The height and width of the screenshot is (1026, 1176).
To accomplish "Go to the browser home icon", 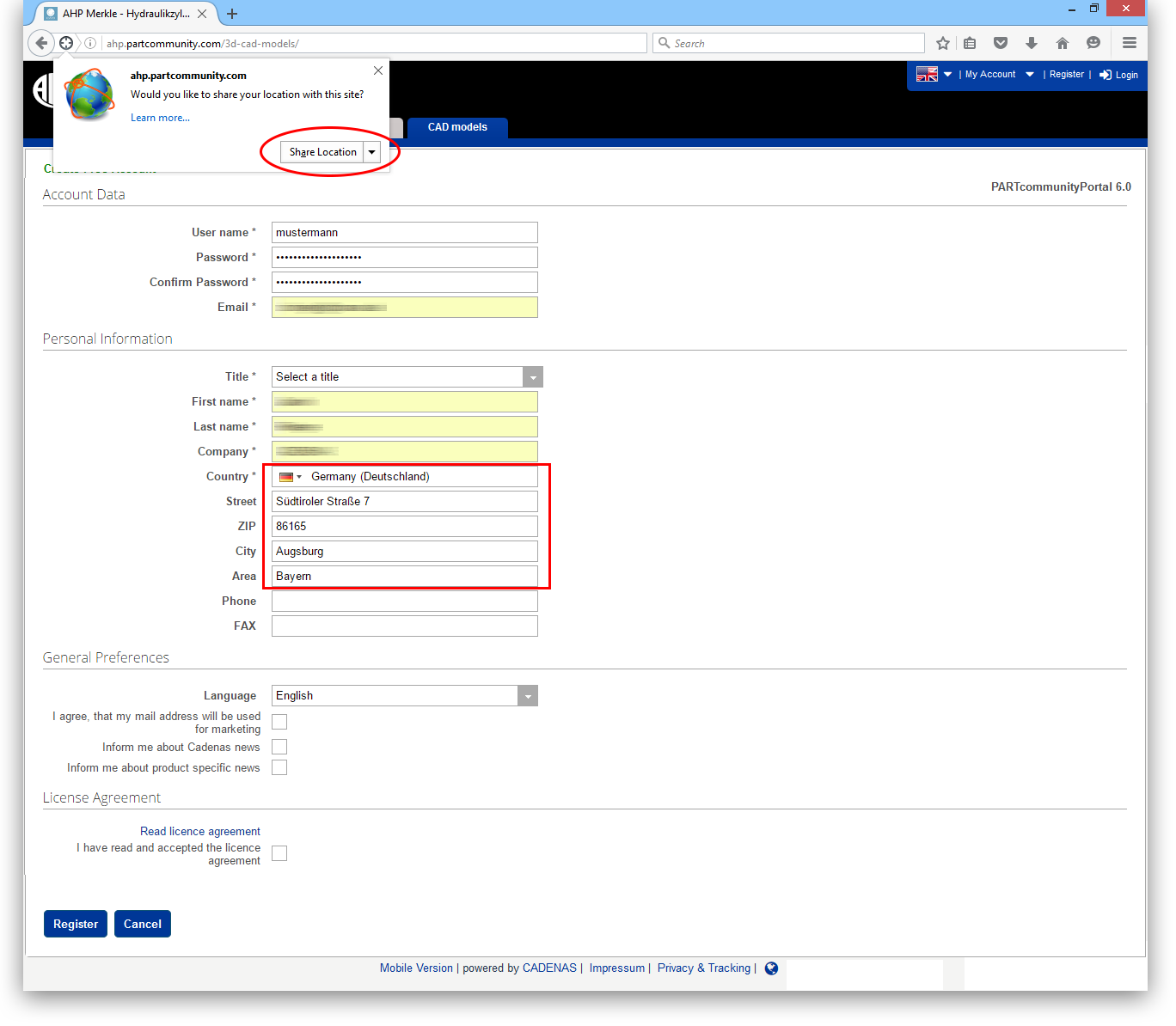I will tap(1063, 43).
